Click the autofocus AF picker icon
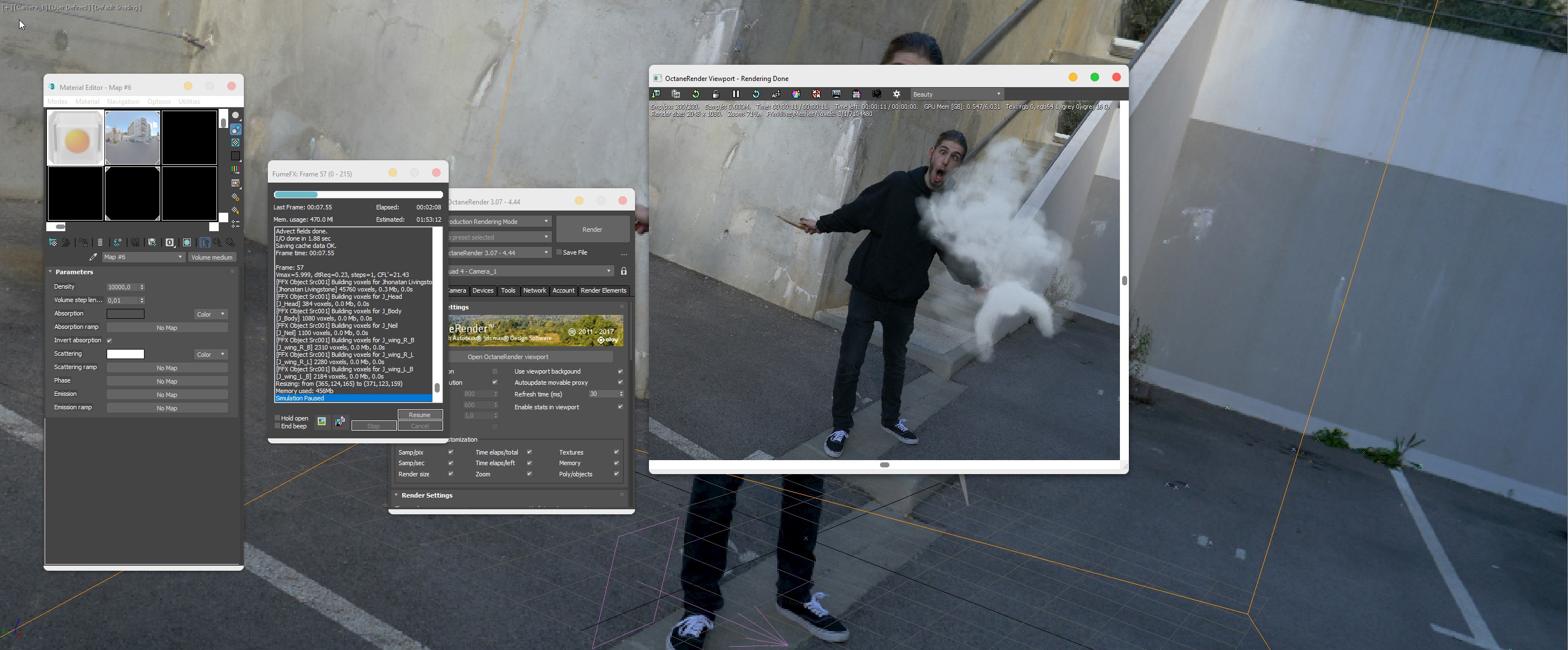The height and width of the screenshot is (650, 1568). point(776,94)
